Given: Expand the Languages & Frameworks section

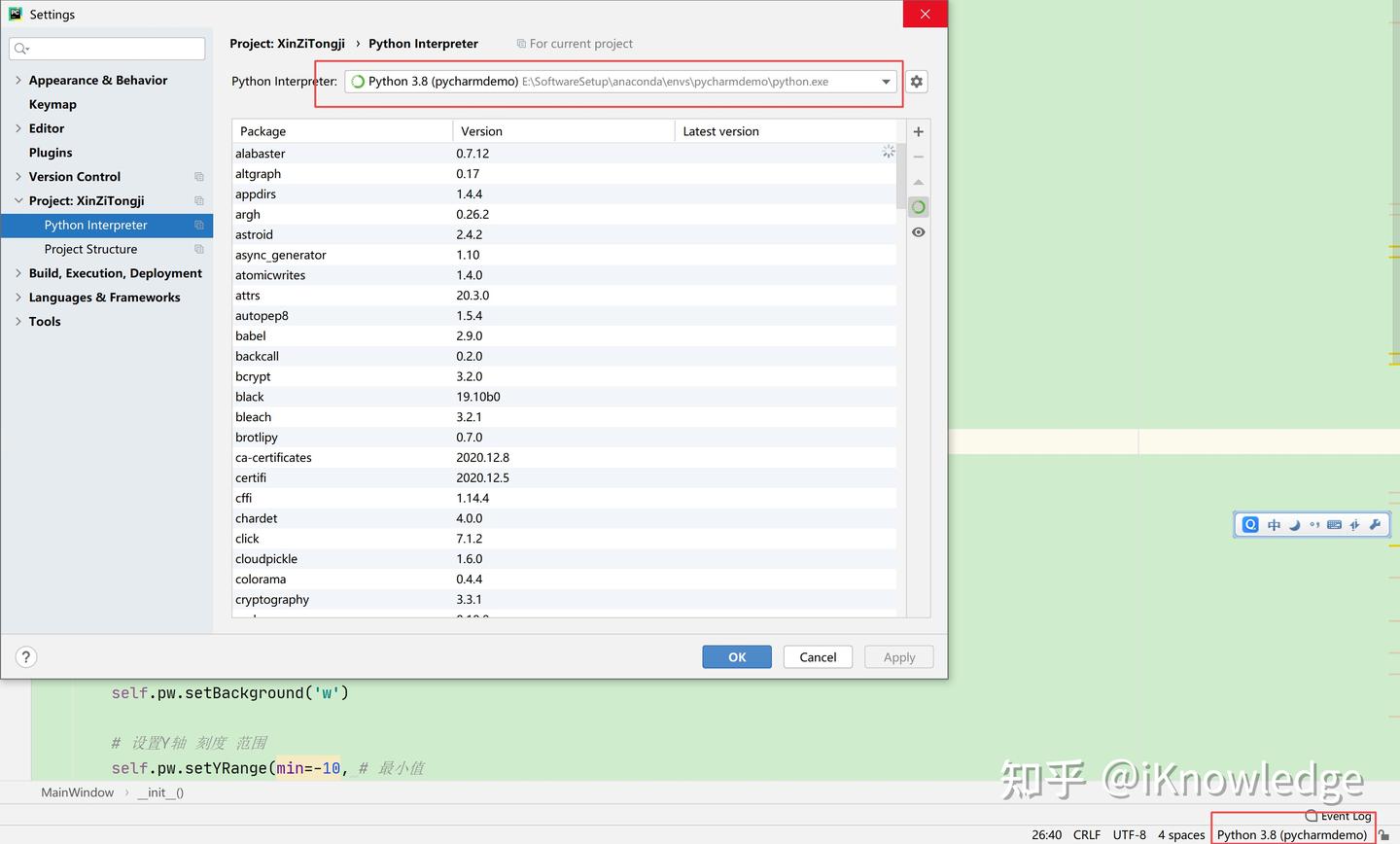Looking at the screenshot, I should click(x=17, y=297).
